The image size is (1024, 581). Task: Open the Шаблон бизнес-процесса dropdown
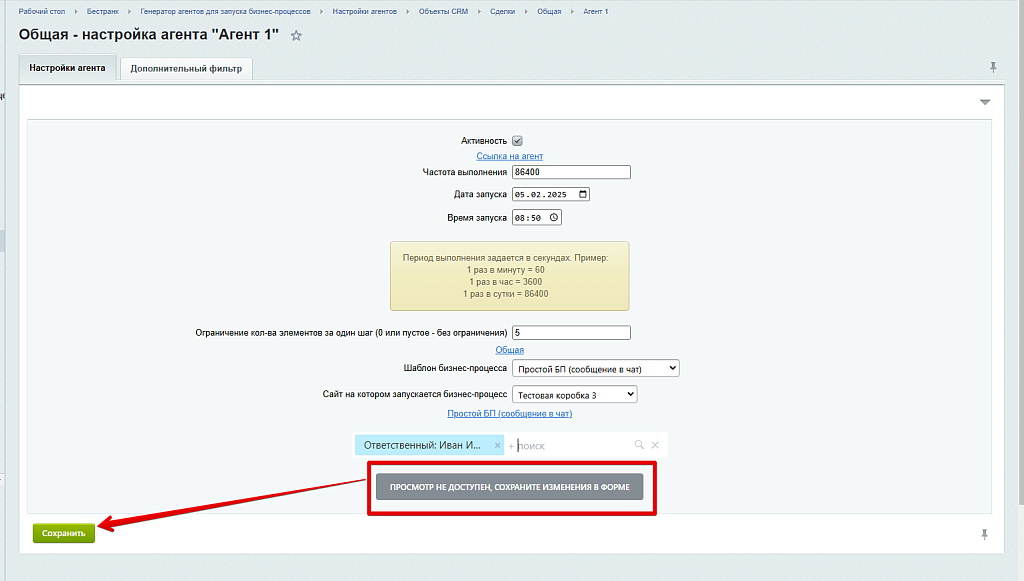pos(595,368)
